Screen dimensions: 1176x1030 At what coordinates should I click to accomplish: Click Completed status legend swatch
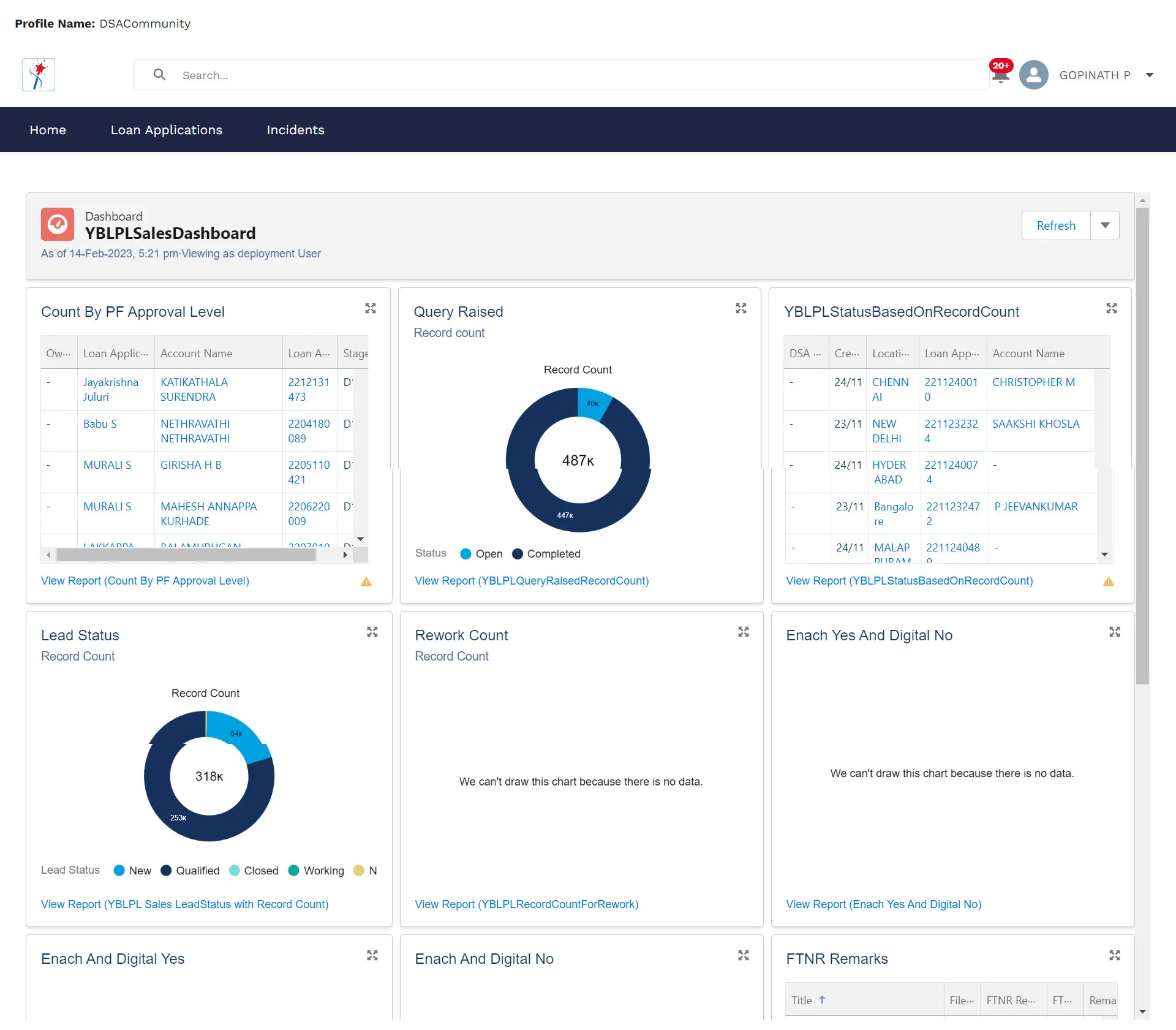tap(518, 554)
